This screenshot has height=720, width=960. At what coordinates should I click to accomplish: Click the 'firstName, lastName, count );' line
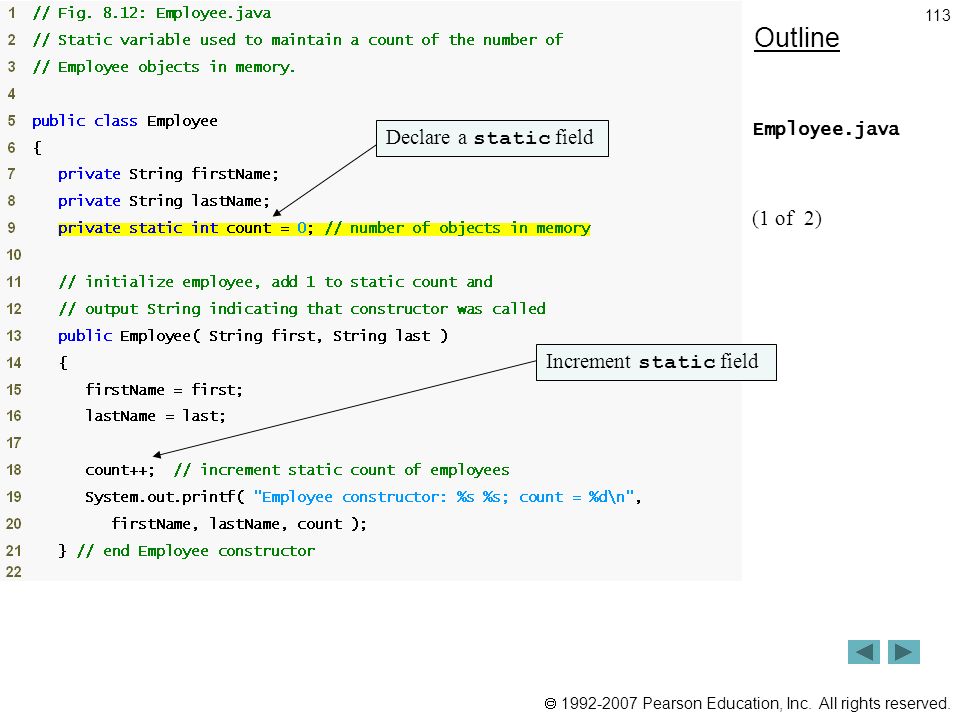tap(239, 524)
